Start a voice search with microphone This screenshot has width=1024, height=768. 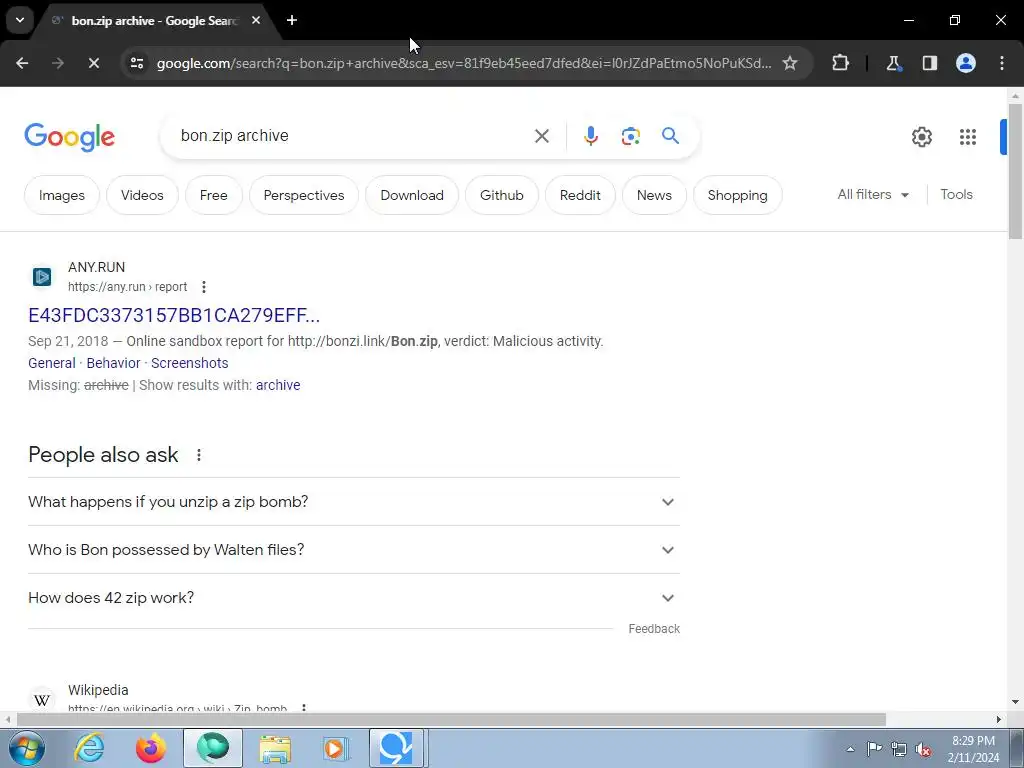(590, 136)
